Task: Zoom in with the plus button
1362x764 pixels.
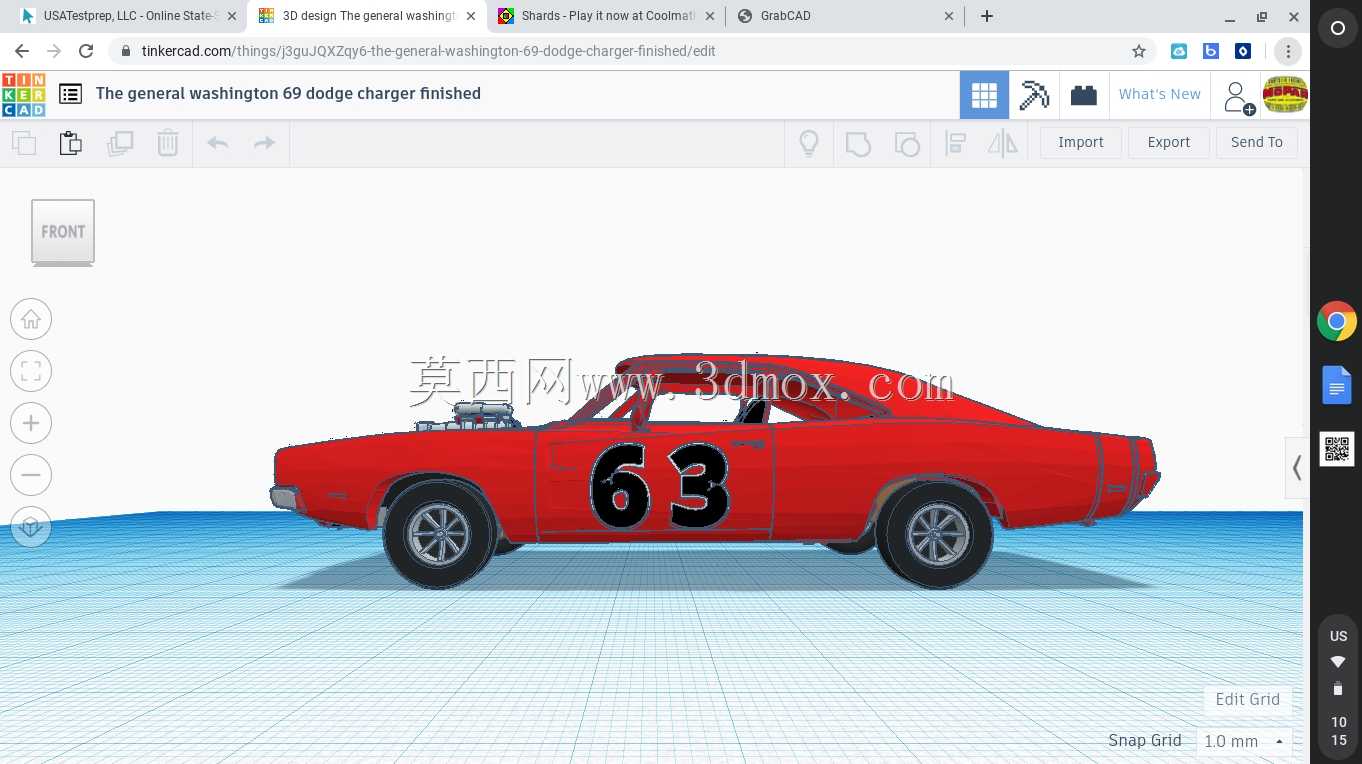Action: point(31,423)
